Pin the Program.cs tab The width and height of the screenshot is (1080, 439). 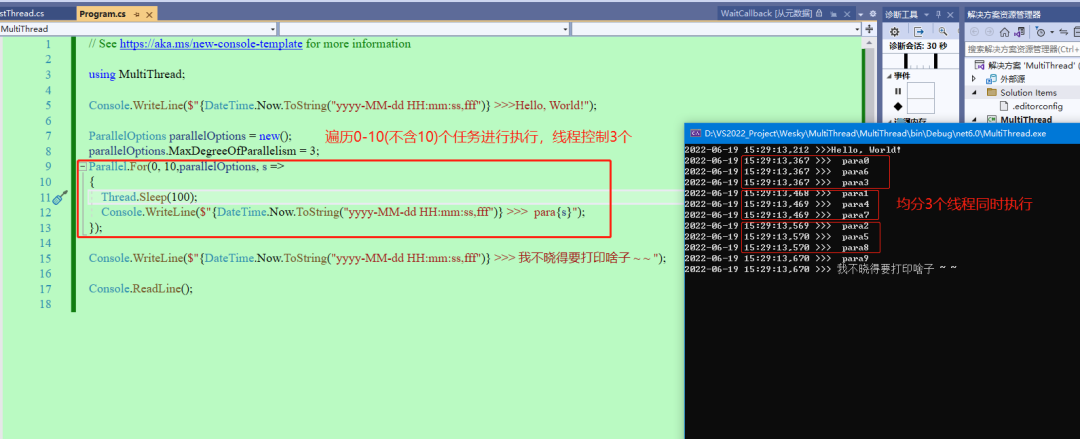(136, 14)
